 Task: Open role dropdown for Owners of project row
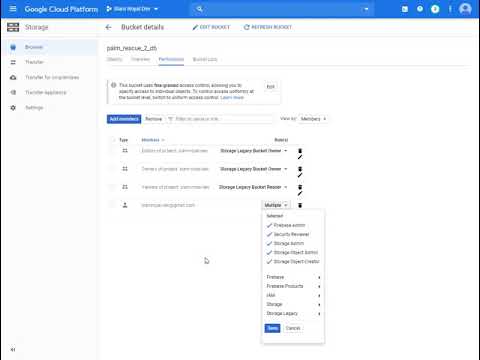click(254, 169)
